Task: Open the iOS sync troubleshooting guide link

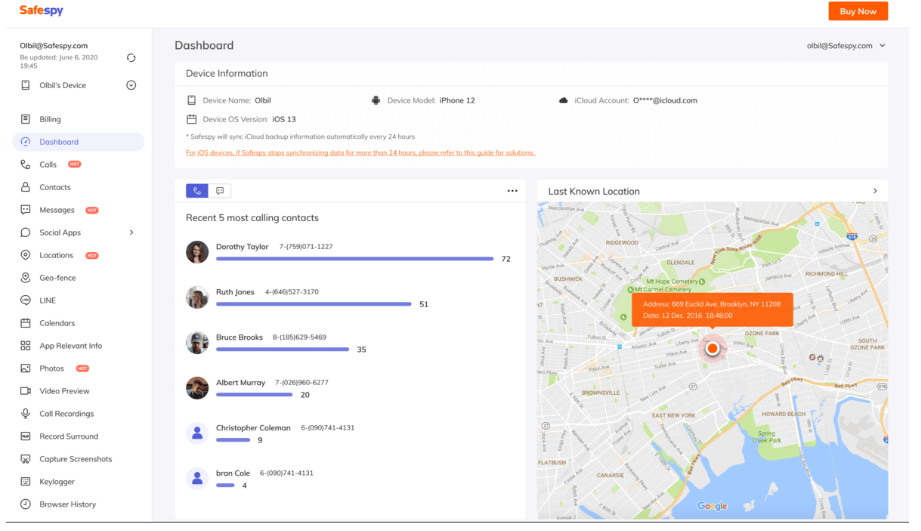Action: 360,153
